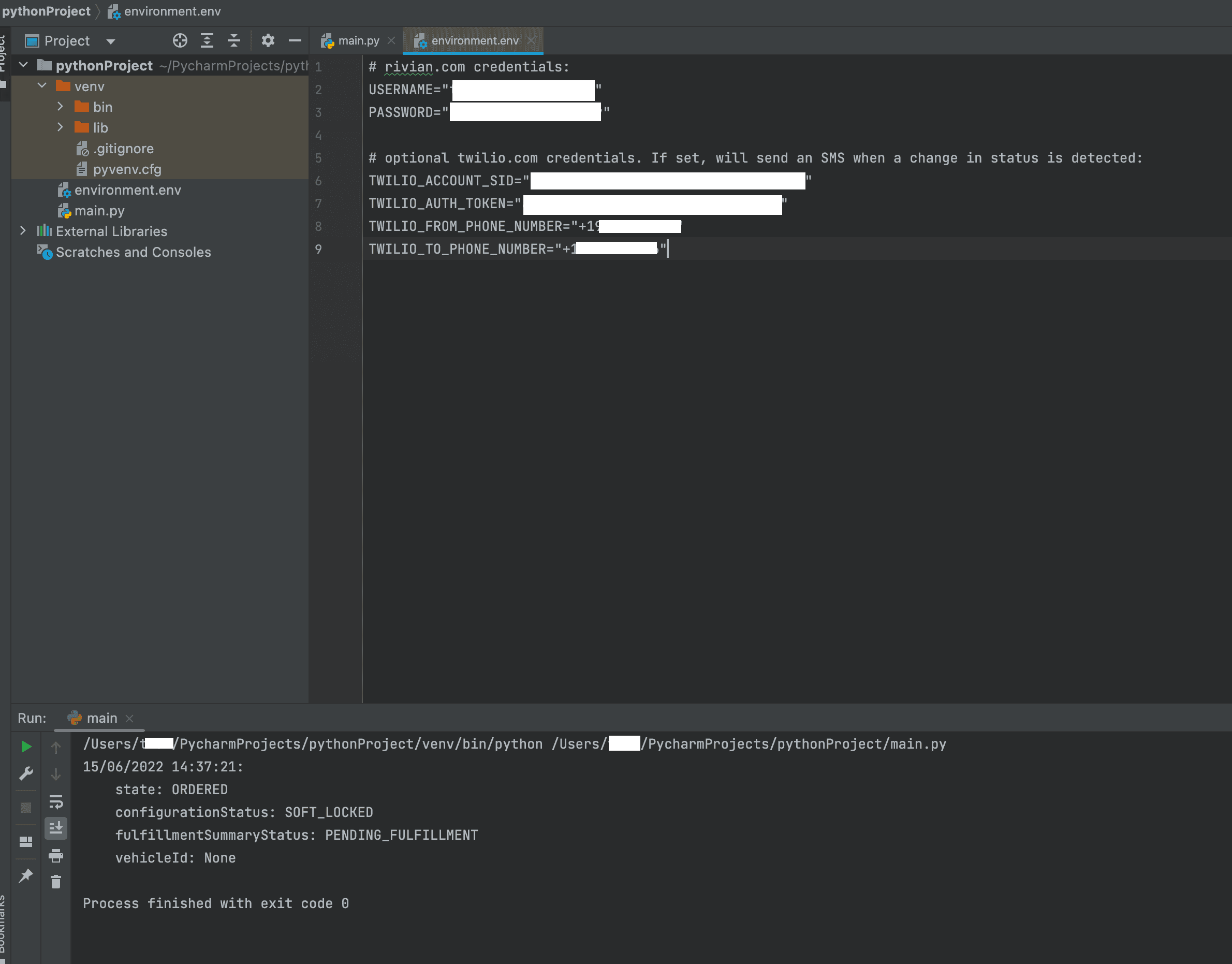The image size is (1232, 964).
Task: Click 'configurationStatus: SOFT_LOCKED' output line
Action: tap(244, 812)
